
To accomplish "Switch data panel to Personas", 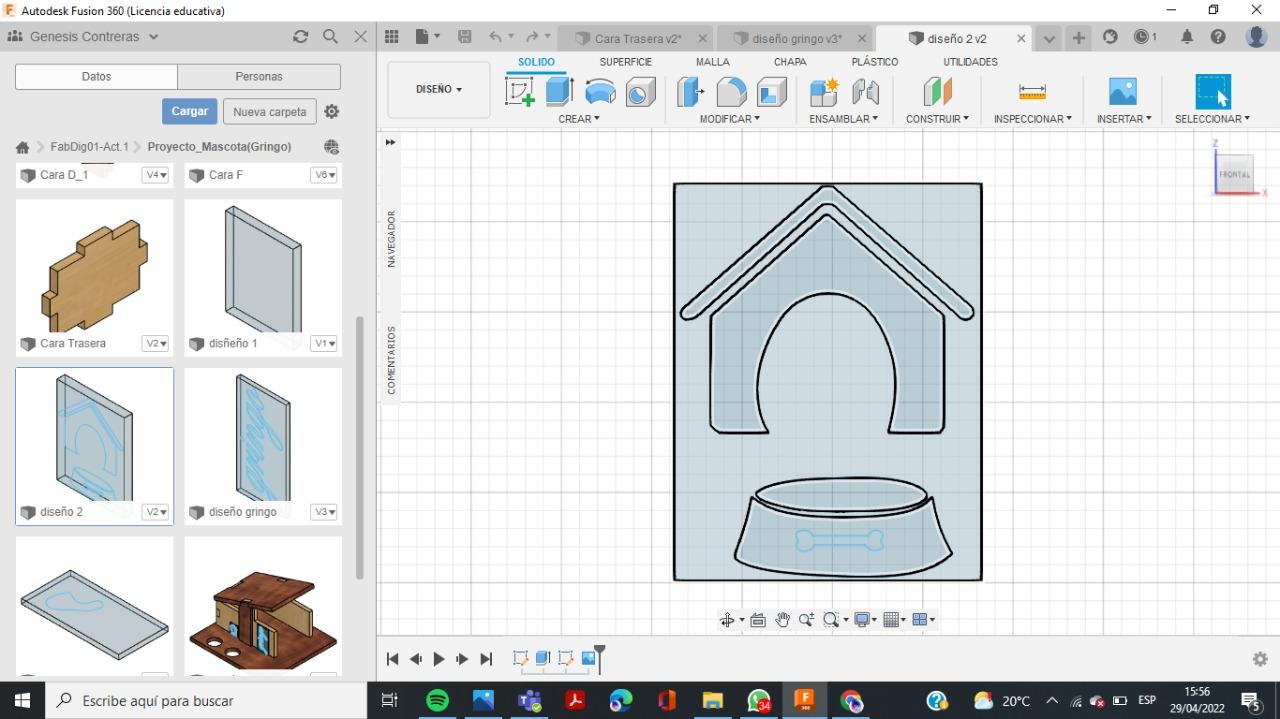I will [259, 77].
